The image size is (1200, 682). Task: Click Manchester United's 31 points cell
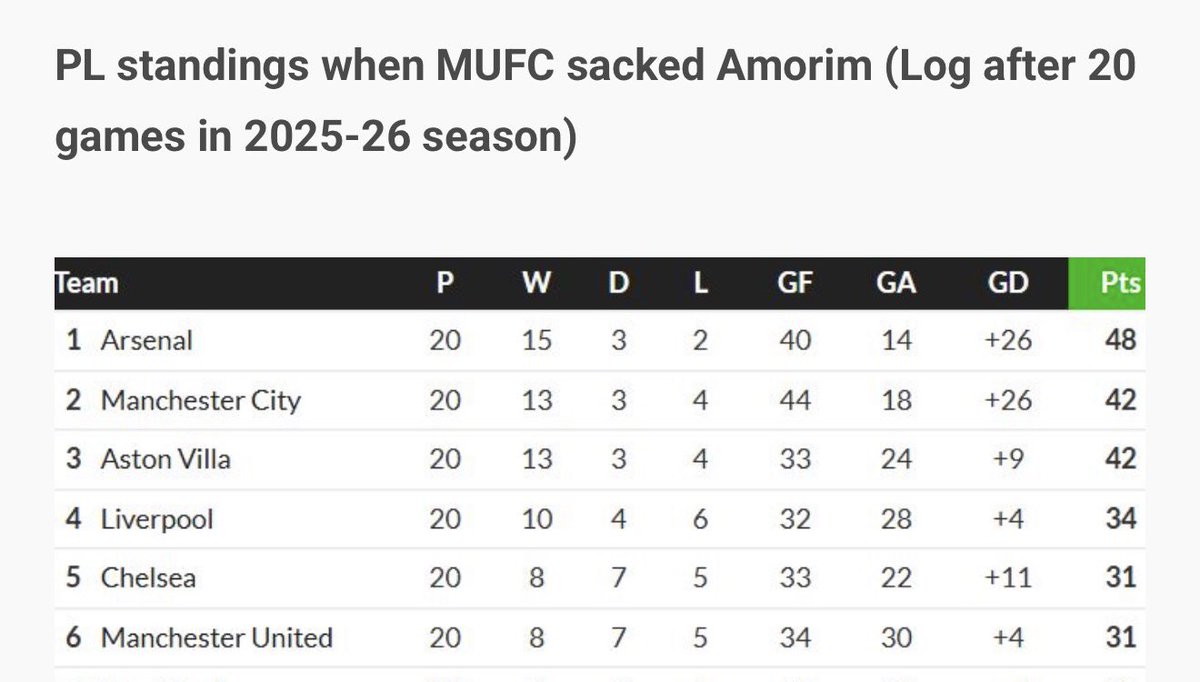(1121, 637)
